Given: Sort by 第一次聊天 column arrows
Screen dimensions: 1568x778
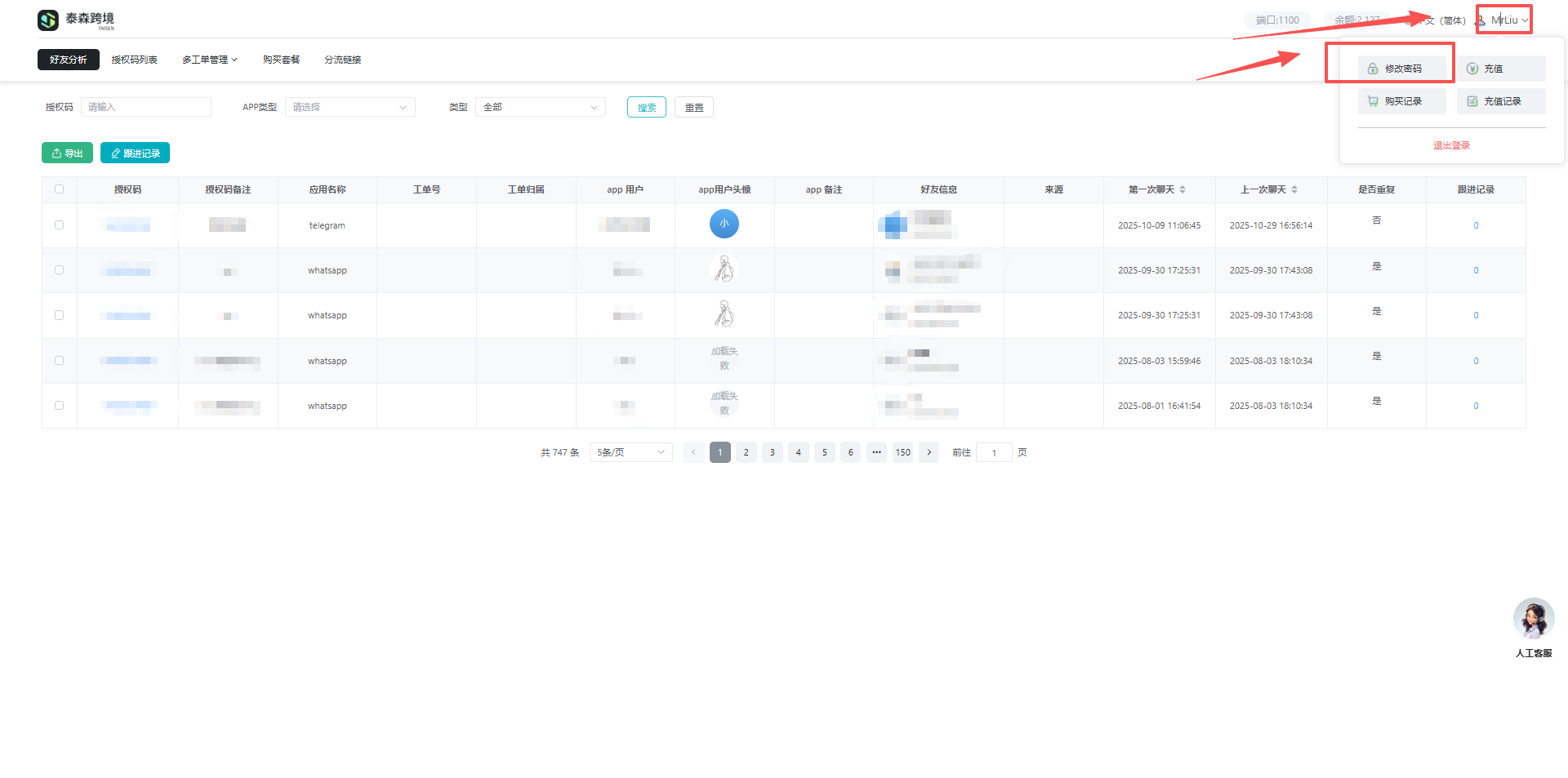Looking at the screenshot, I should (1183, 189).
